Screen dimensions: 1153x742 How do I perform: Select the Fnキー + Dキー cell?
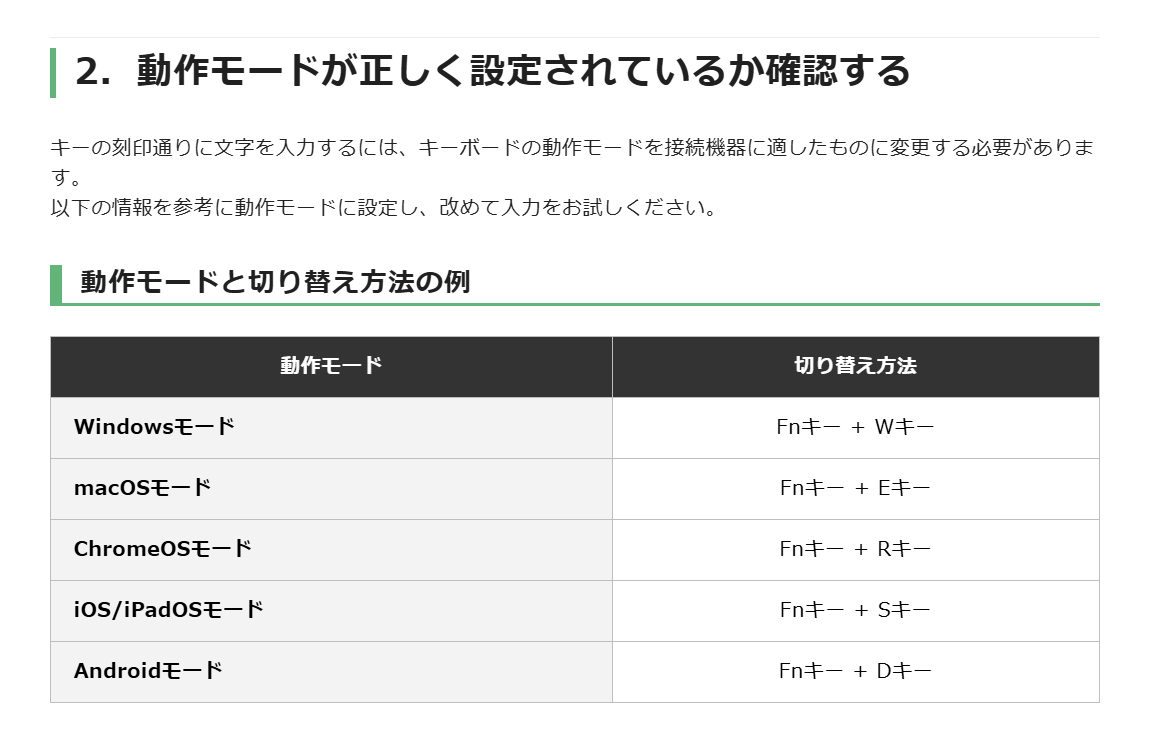[855, 671]
